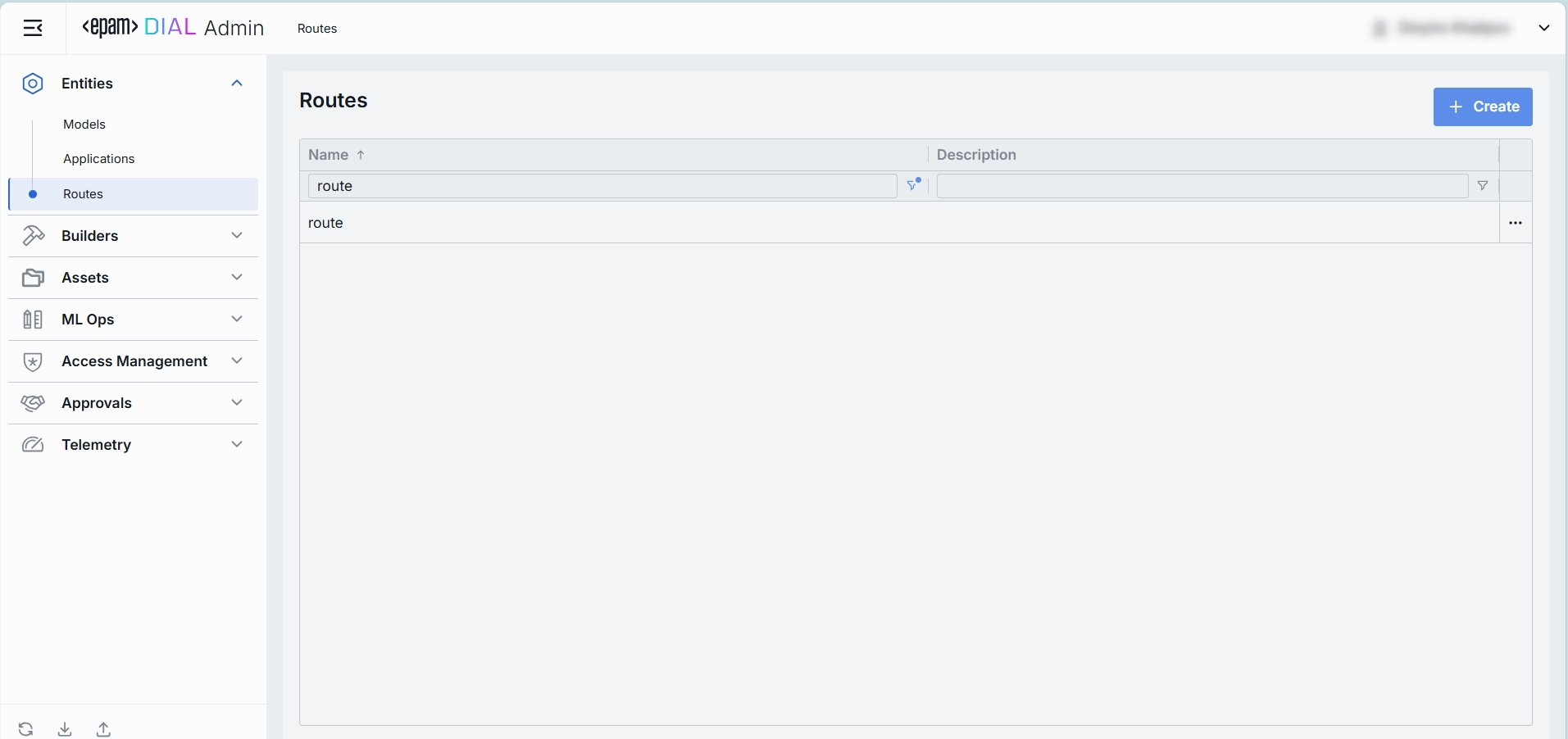Click the Approvals menu label
1568x739 pixels.
[x=97, y=403]
